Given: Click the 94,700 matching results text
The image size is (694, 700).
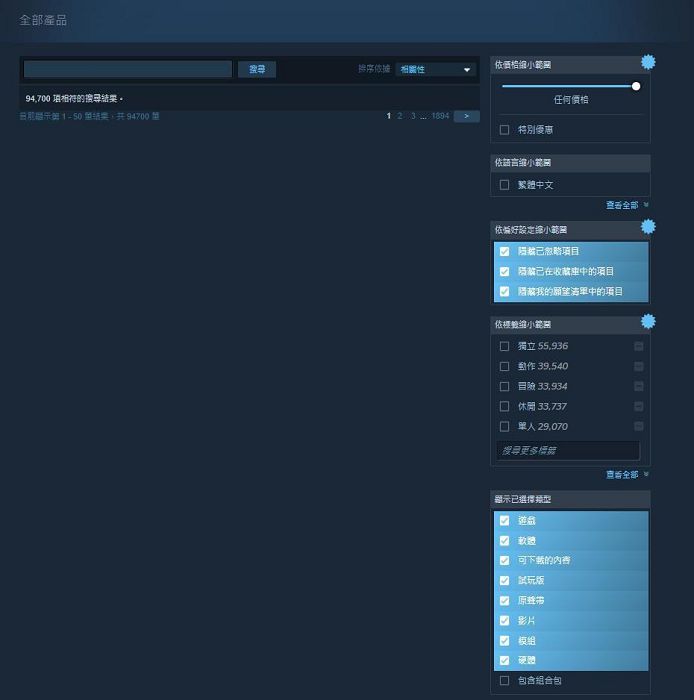Looking at the screenshot, I should pos(73,99).
